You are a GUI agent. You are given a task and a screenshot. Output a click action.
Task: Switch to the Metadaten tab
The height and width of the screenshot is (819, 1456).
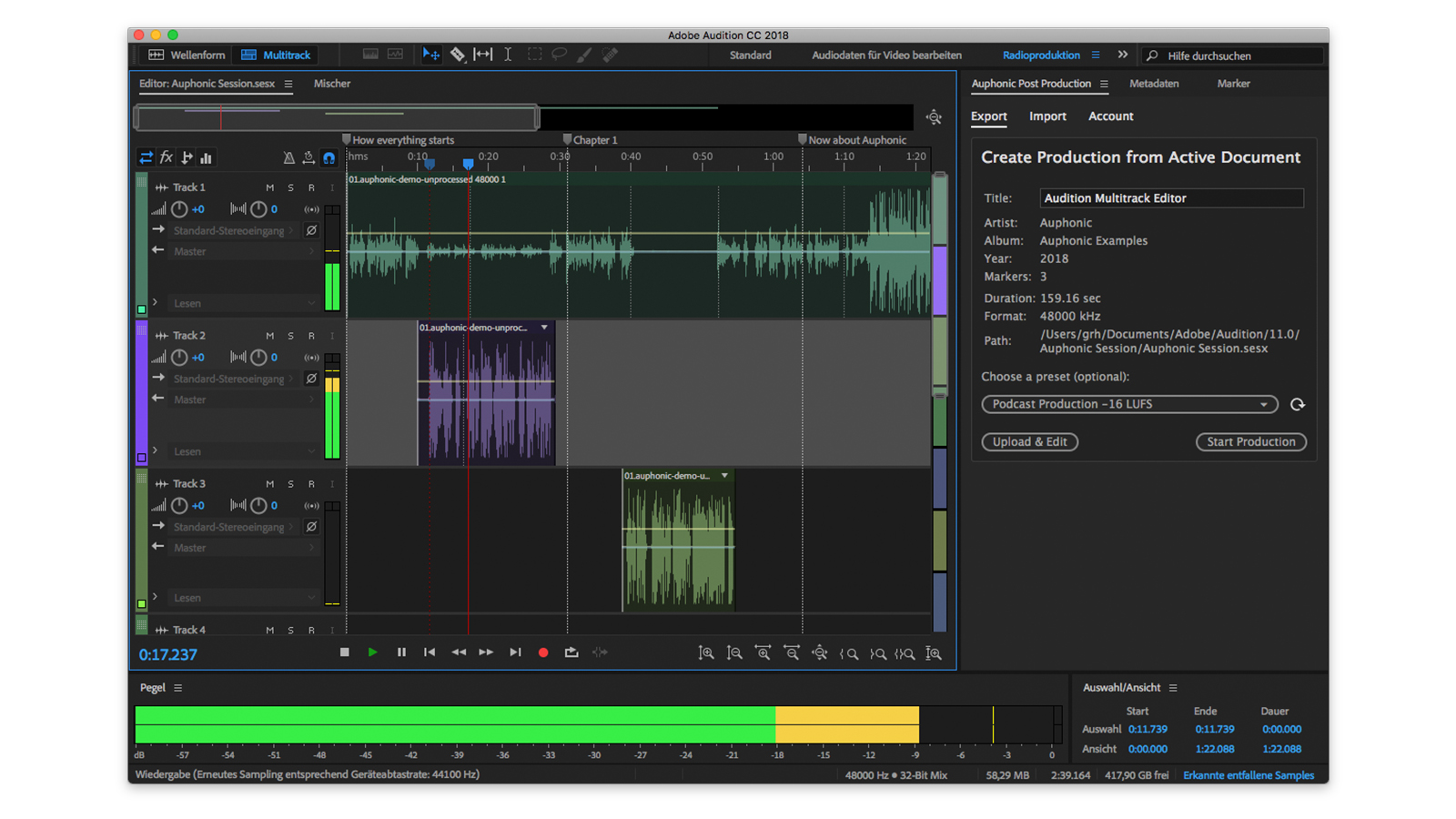[1154, 83]
